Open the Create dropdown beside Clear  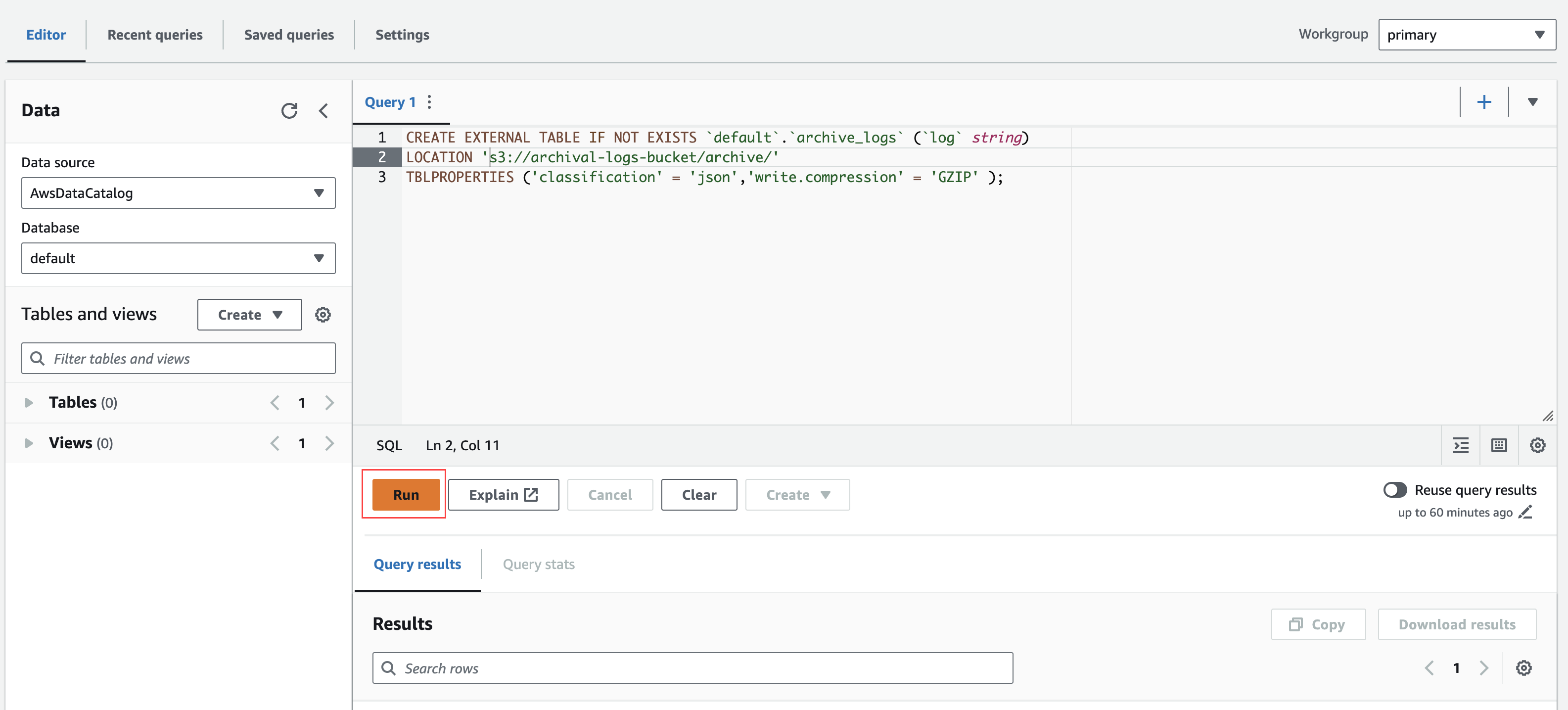click(797, 495)
